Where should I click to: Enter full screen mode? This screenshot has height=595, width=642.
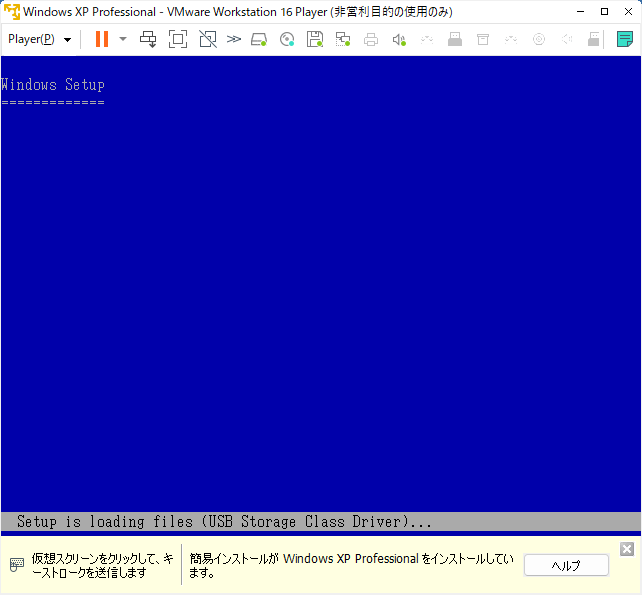click(x=178, y=39)
